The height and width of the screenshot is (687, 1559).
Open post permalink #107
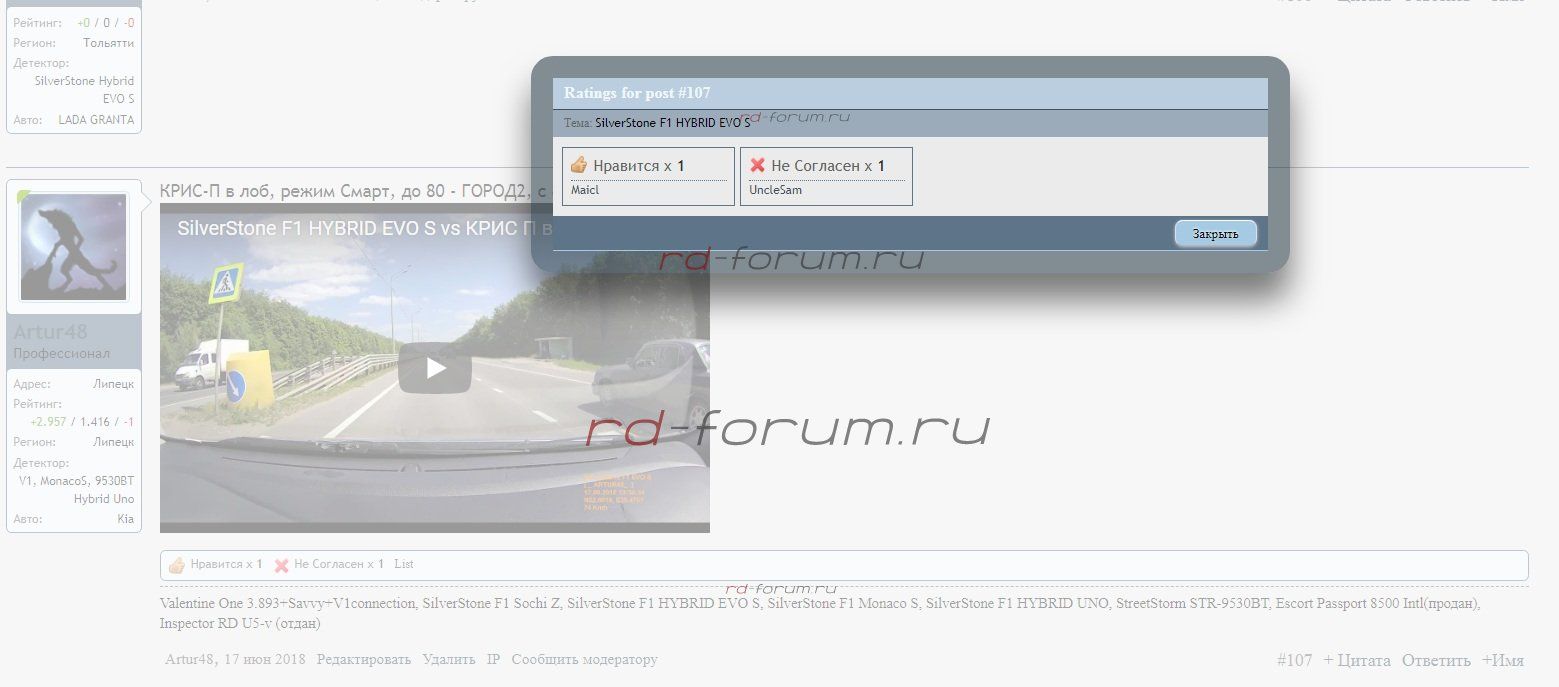coord(1294,661)
